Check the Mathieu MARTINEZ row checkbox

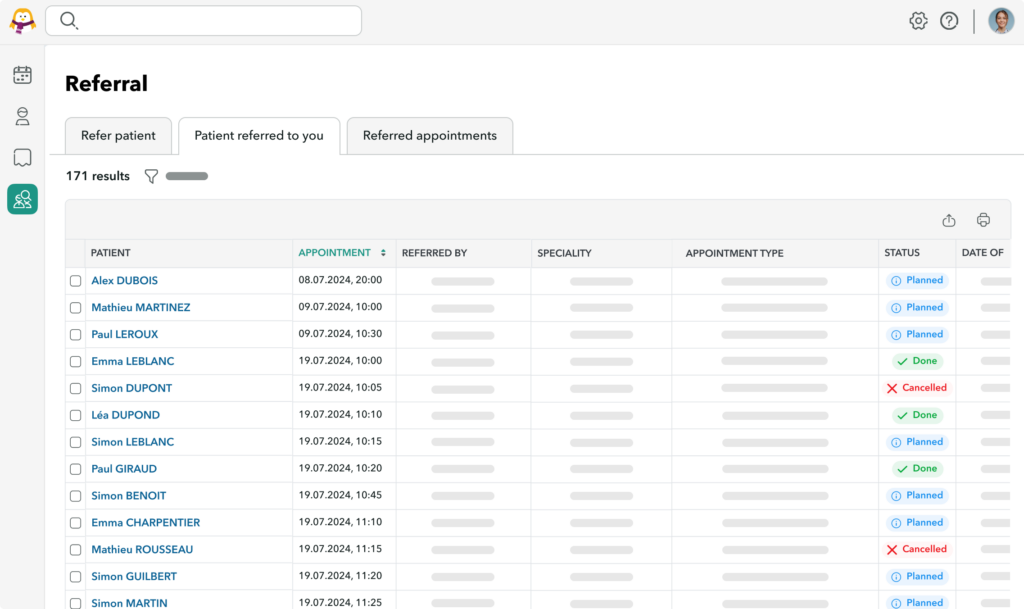76,307
